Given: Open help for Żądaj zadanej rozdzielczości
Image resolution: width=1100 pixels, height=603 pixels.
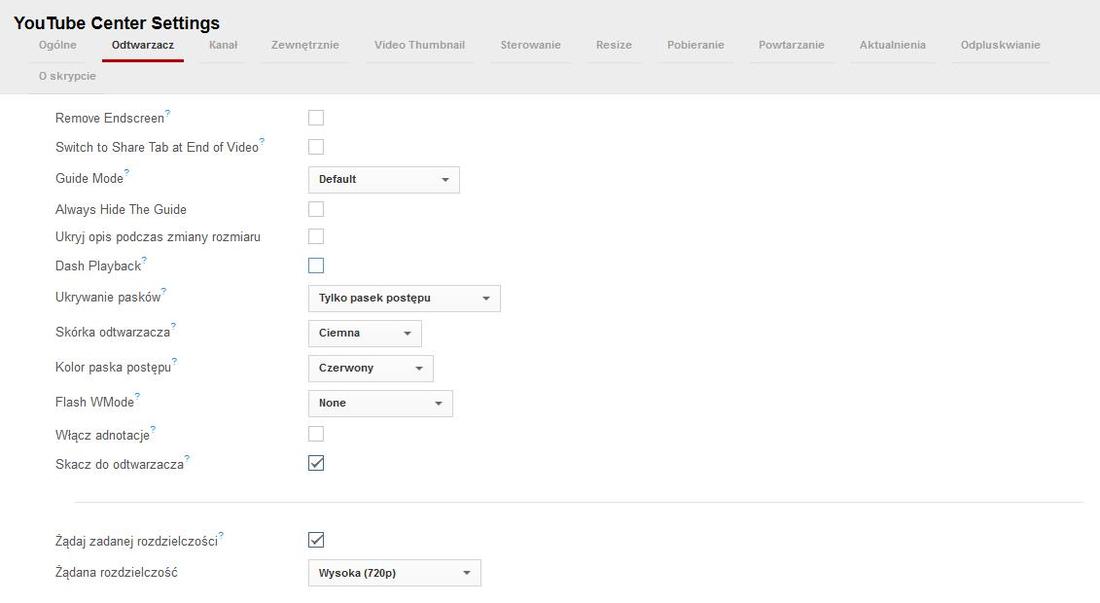Looking at the screenshot, I should click(221, 534).
